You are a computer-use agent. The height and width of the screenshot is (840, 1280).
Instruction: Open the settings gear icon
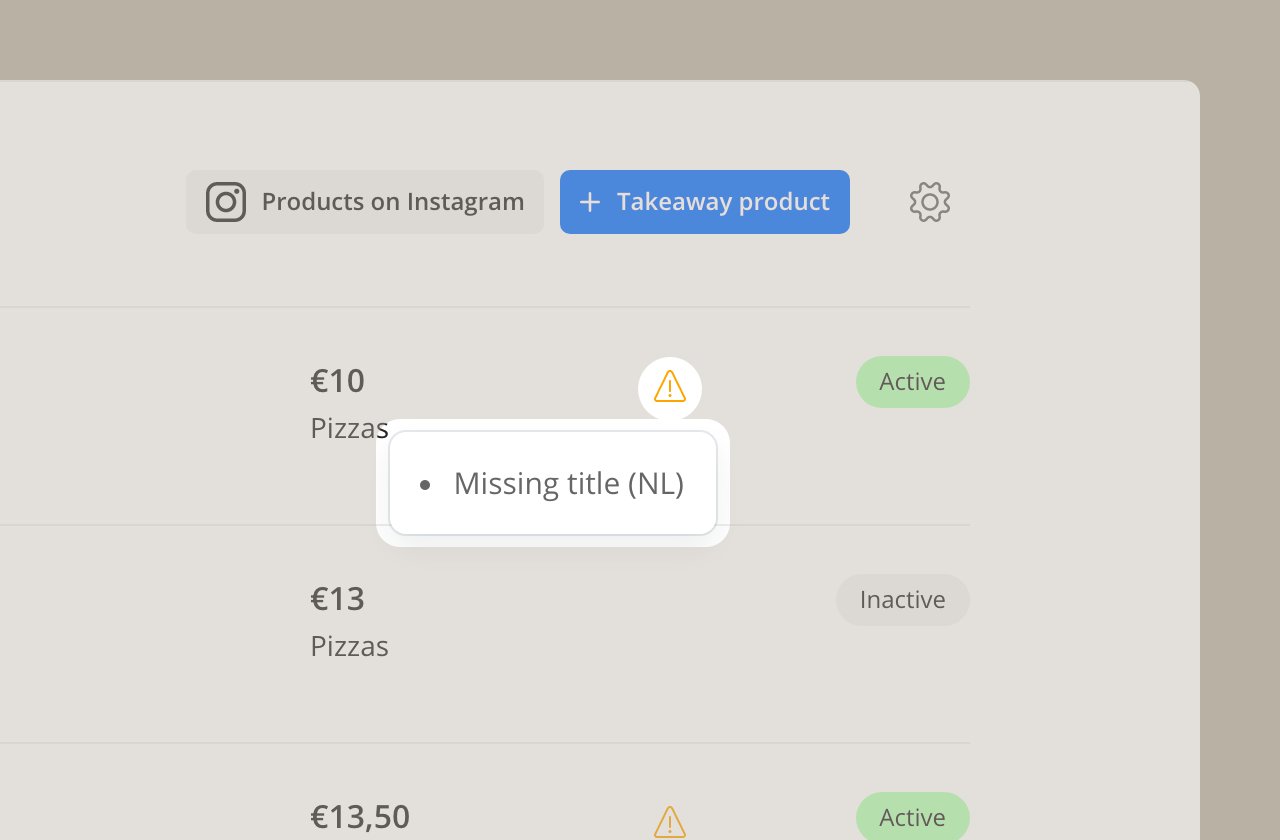click(930, 202)
